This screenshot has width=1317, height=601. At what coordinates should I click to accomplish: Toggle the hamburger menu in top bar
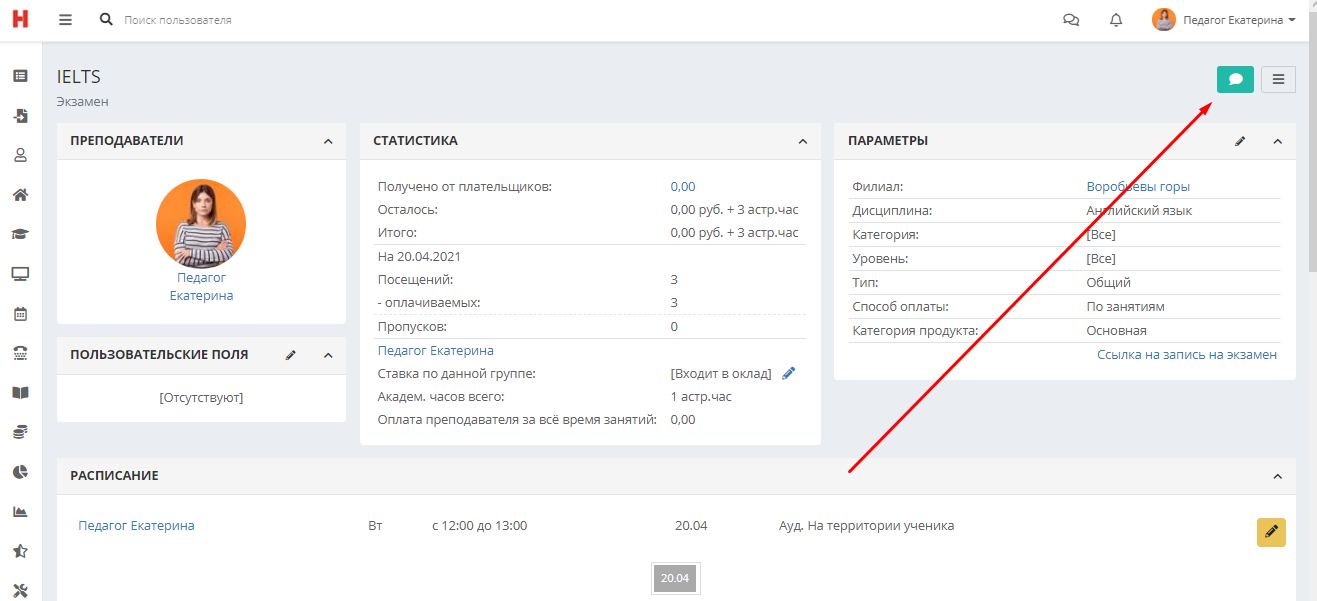(66, 20)
